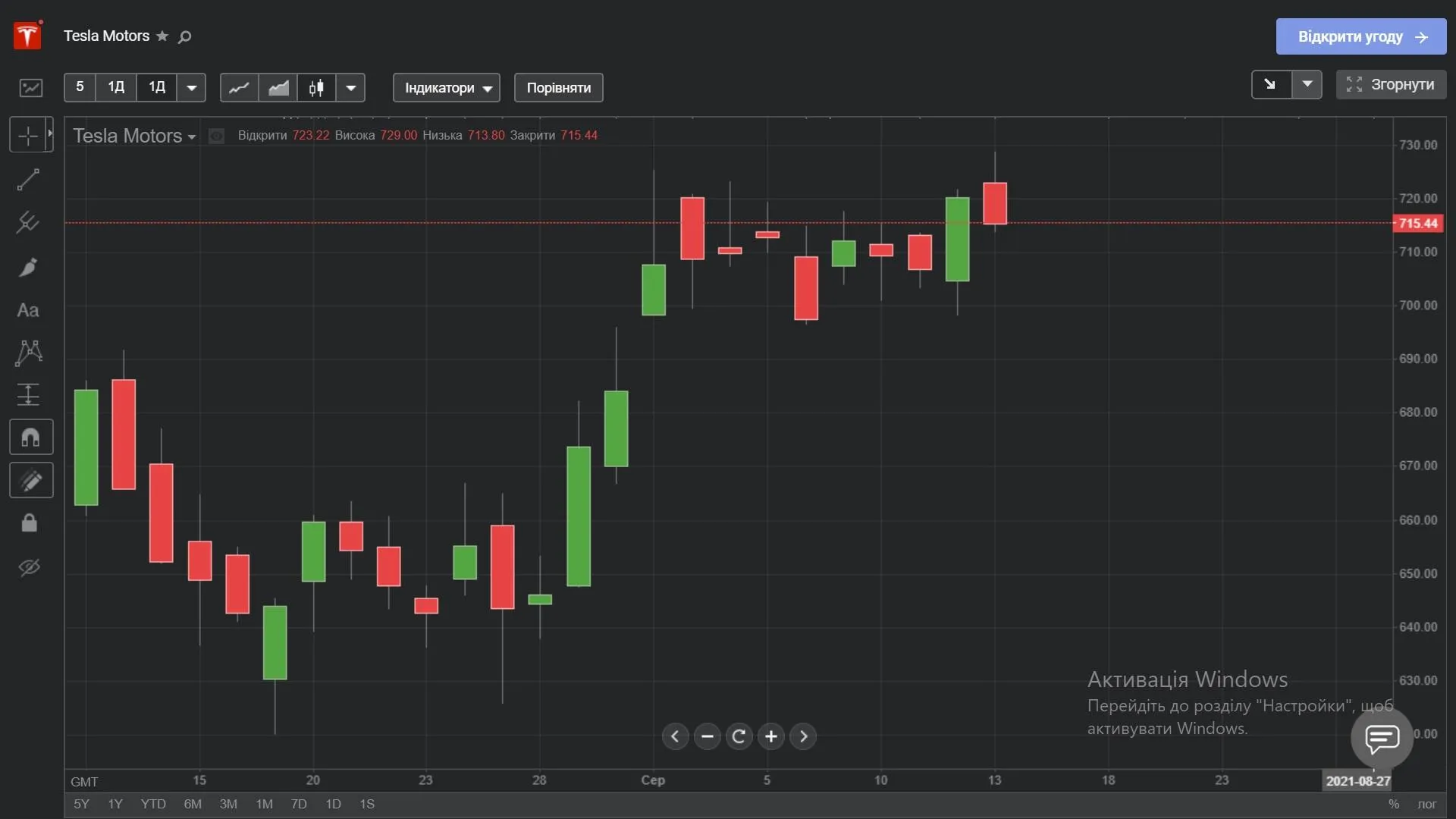Toggle legend visibility icon beside Tesla Motors
Image resolution: width=1456 pixels, height=819 pixels.
tap(216, 136)
